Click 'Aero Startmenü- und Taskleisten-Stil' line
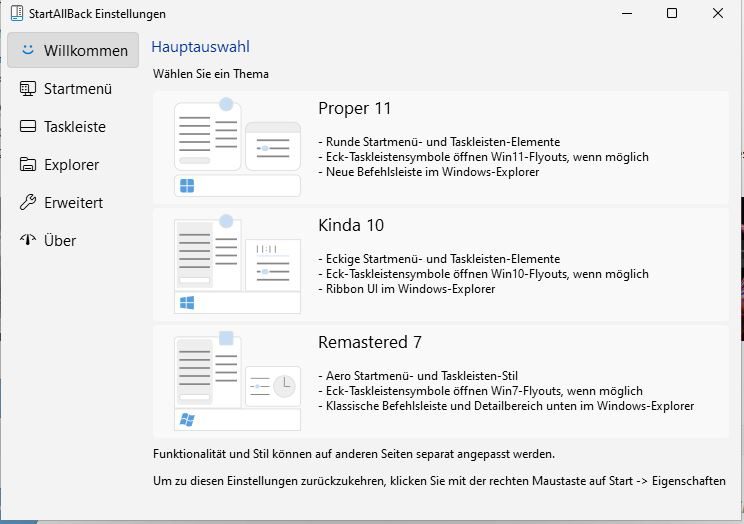Viewport: 744px width, 524px height. (418, 376)
